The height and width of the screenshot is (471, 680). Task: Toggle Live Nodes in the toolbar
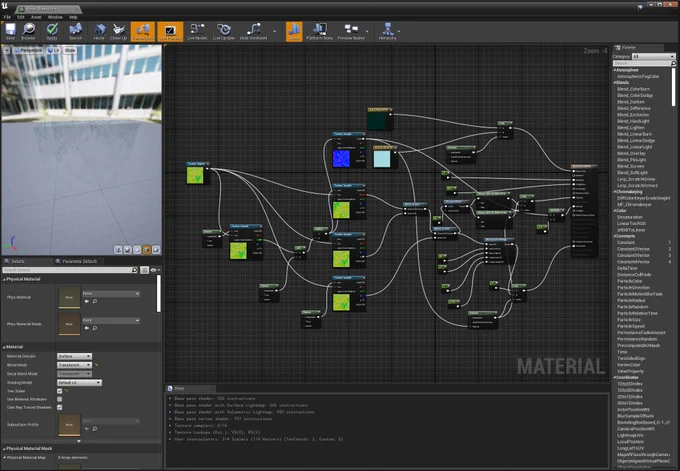(x=197, y=31)
